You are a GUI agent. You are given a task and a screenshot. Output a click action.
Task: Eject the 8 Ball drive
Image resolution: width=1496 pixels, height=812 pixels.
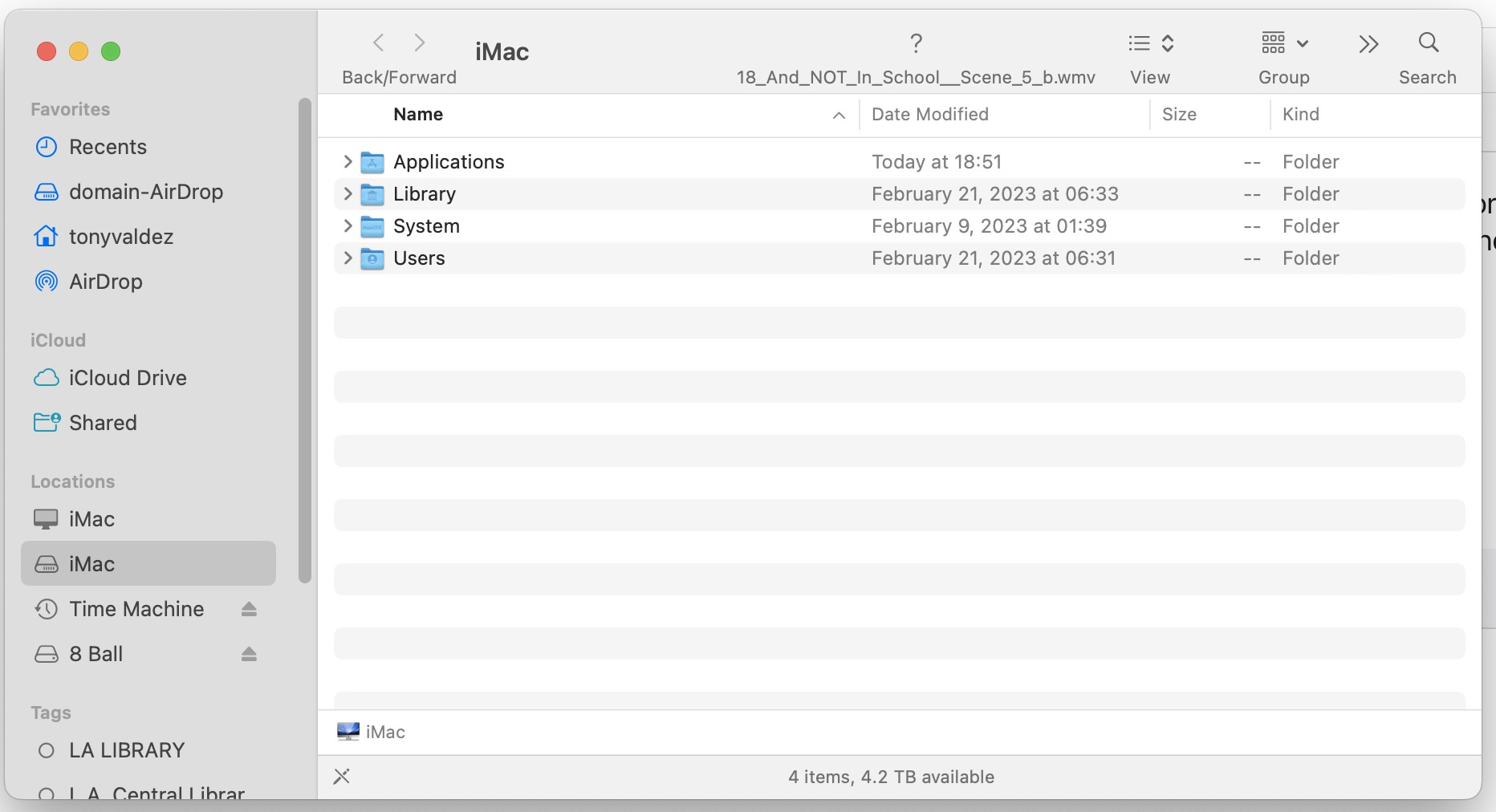(x=249, y=654)
